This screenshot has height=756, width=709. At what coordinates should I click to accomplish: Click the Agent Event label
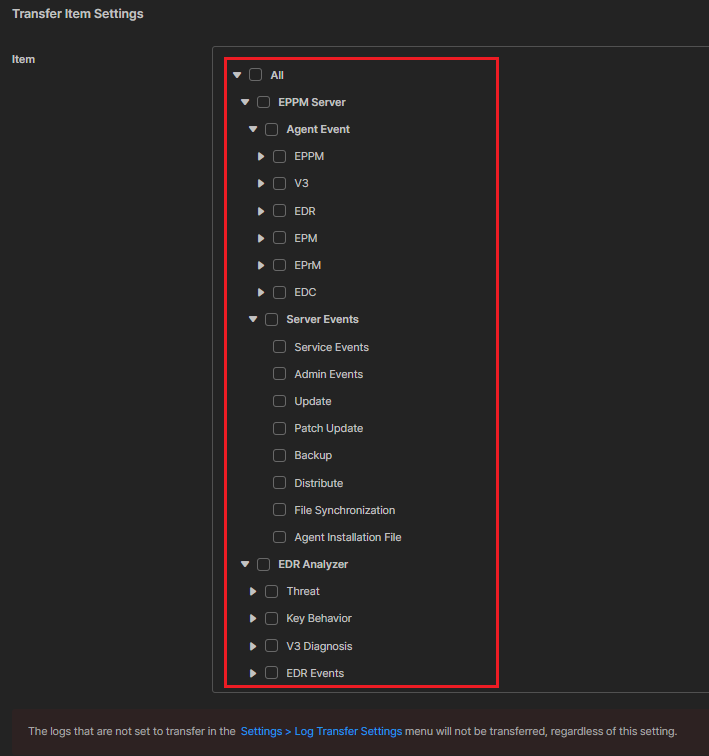coord(318,129)
